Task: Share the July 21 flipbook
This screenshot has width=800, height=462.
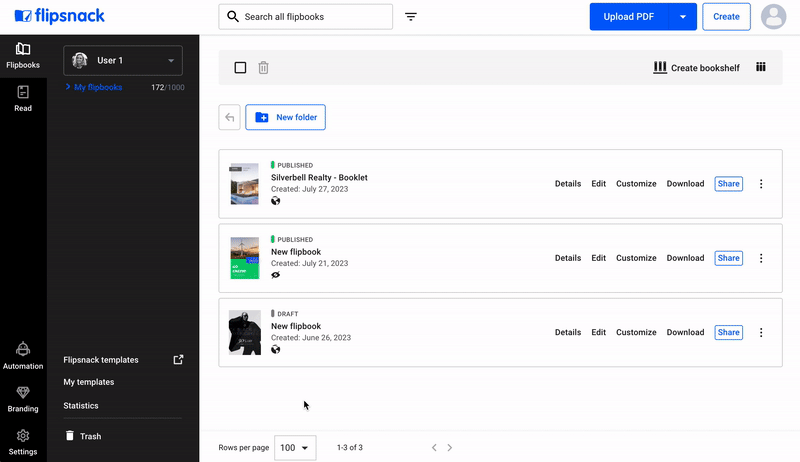Action: [x=728, y=258]
